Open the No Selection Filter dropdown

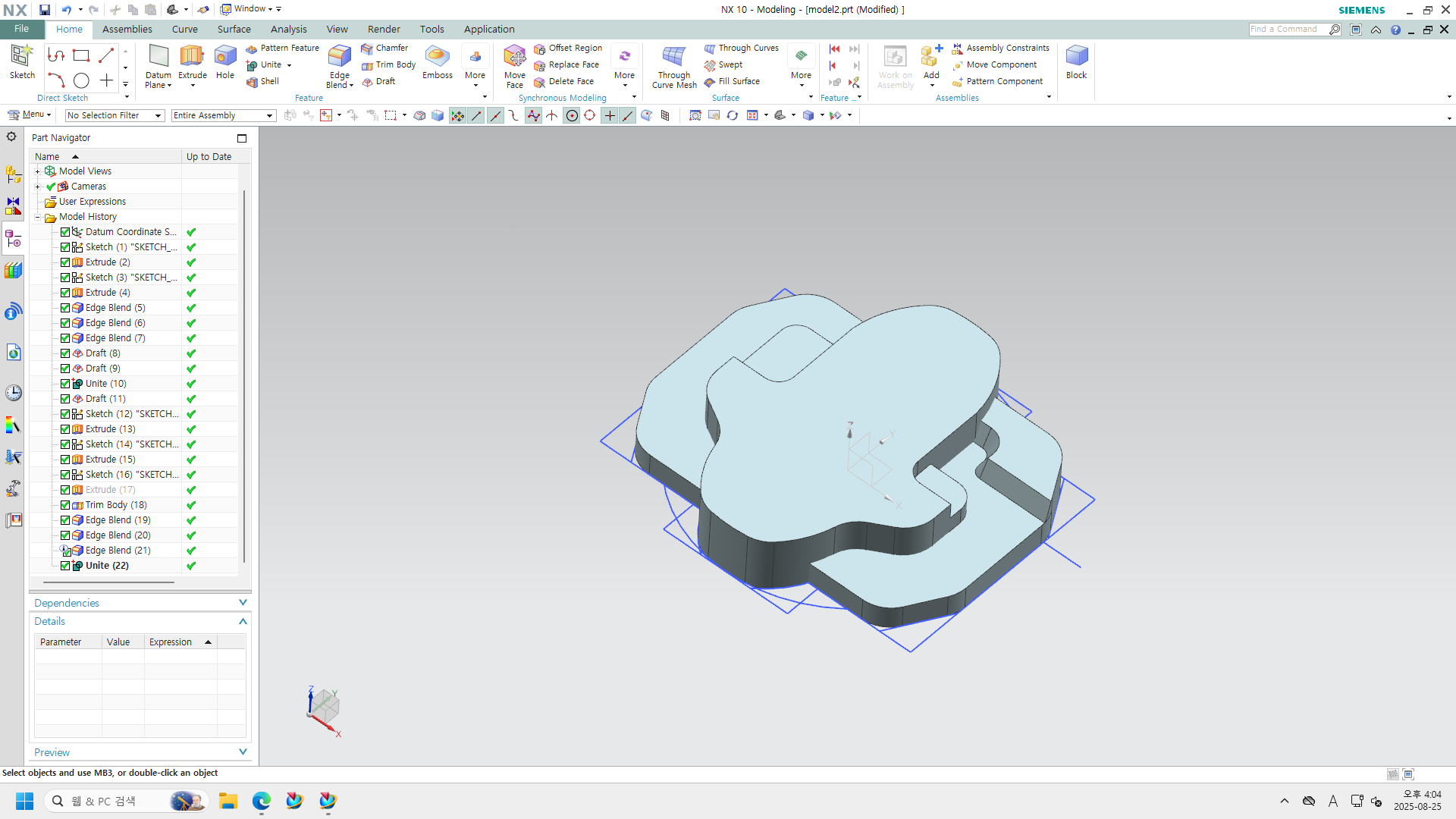click(115, 115)
